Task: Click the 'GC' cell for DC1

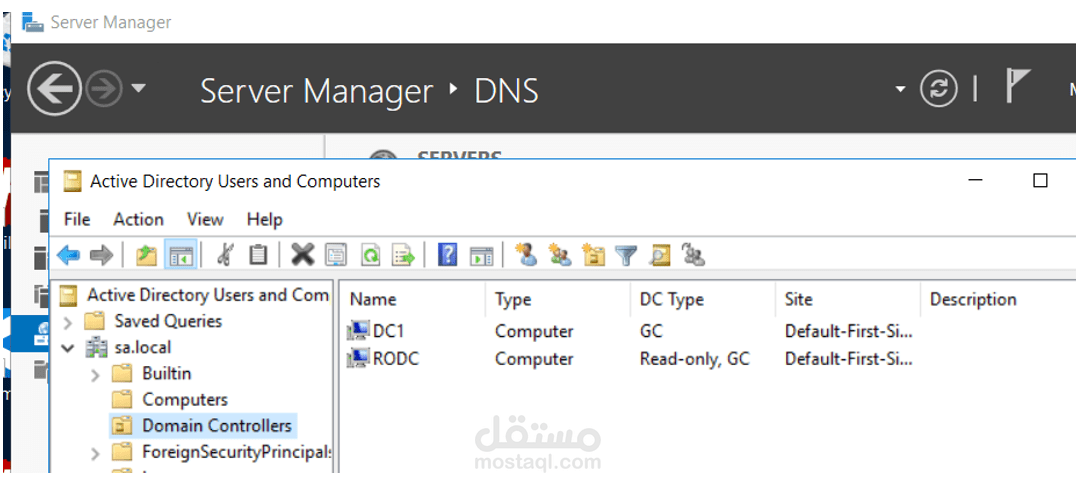Action: (651, 331)
